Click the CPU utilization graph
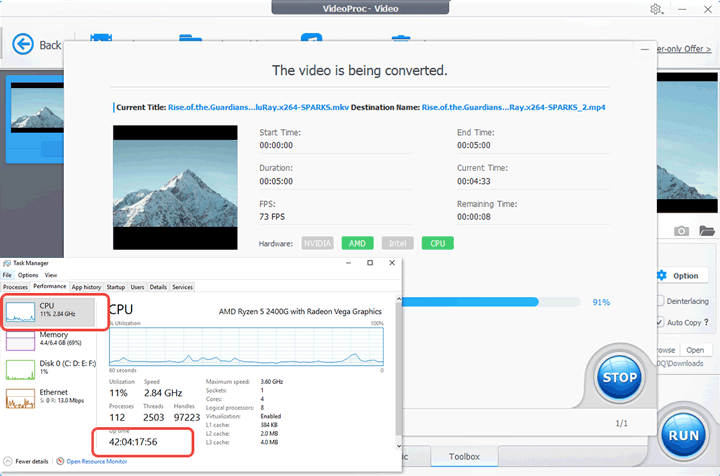Screen dimensions: 720x476 click(246, 347)
